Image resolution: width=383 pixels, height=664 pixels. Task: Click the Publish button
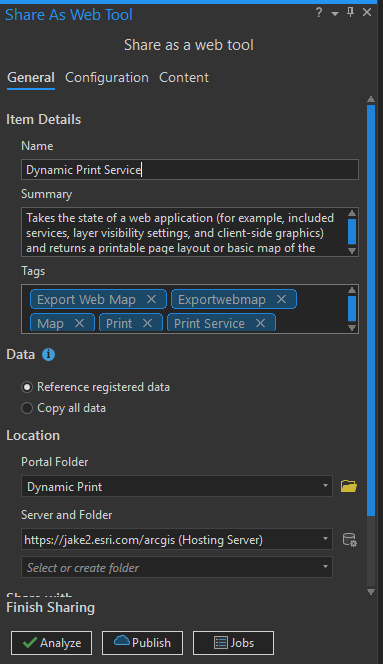point(142,643)
